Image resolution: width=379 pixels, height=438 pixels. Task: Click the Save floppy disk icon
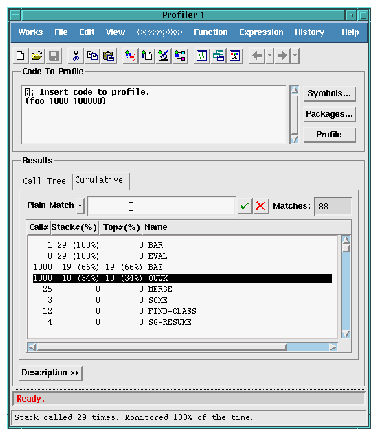54,56
